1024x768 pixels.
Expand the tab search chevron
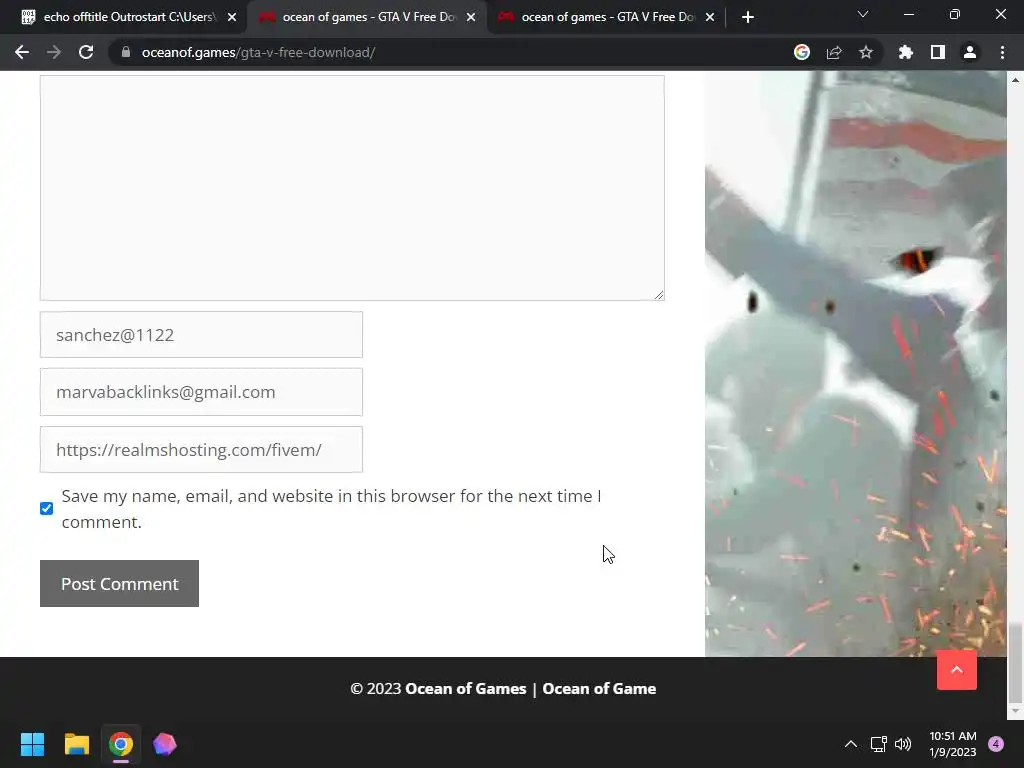863,14
